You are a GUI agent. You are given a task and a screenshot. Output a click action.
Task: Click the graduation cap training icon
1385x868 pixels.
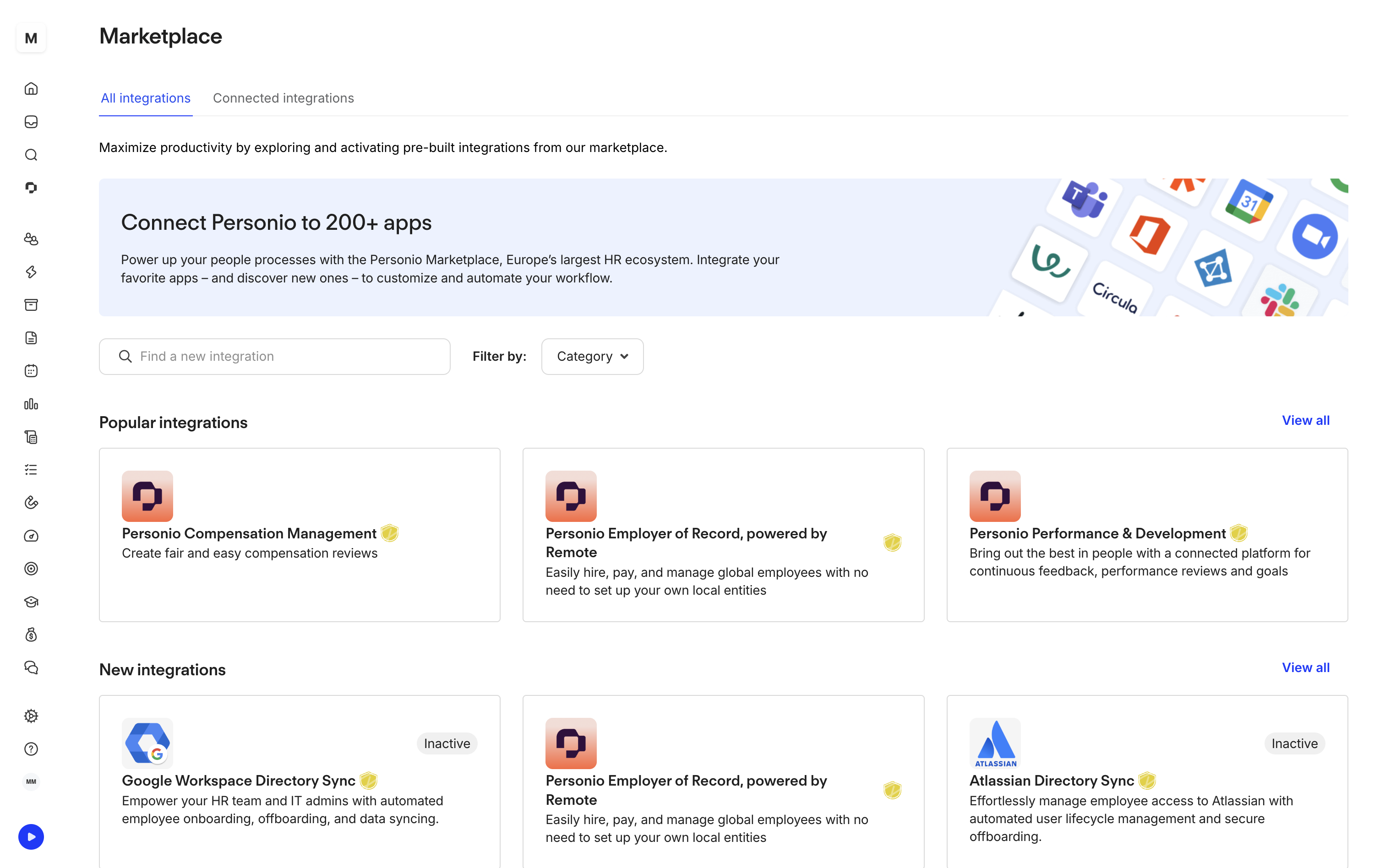pyautogui.click(x=31, y=602)
